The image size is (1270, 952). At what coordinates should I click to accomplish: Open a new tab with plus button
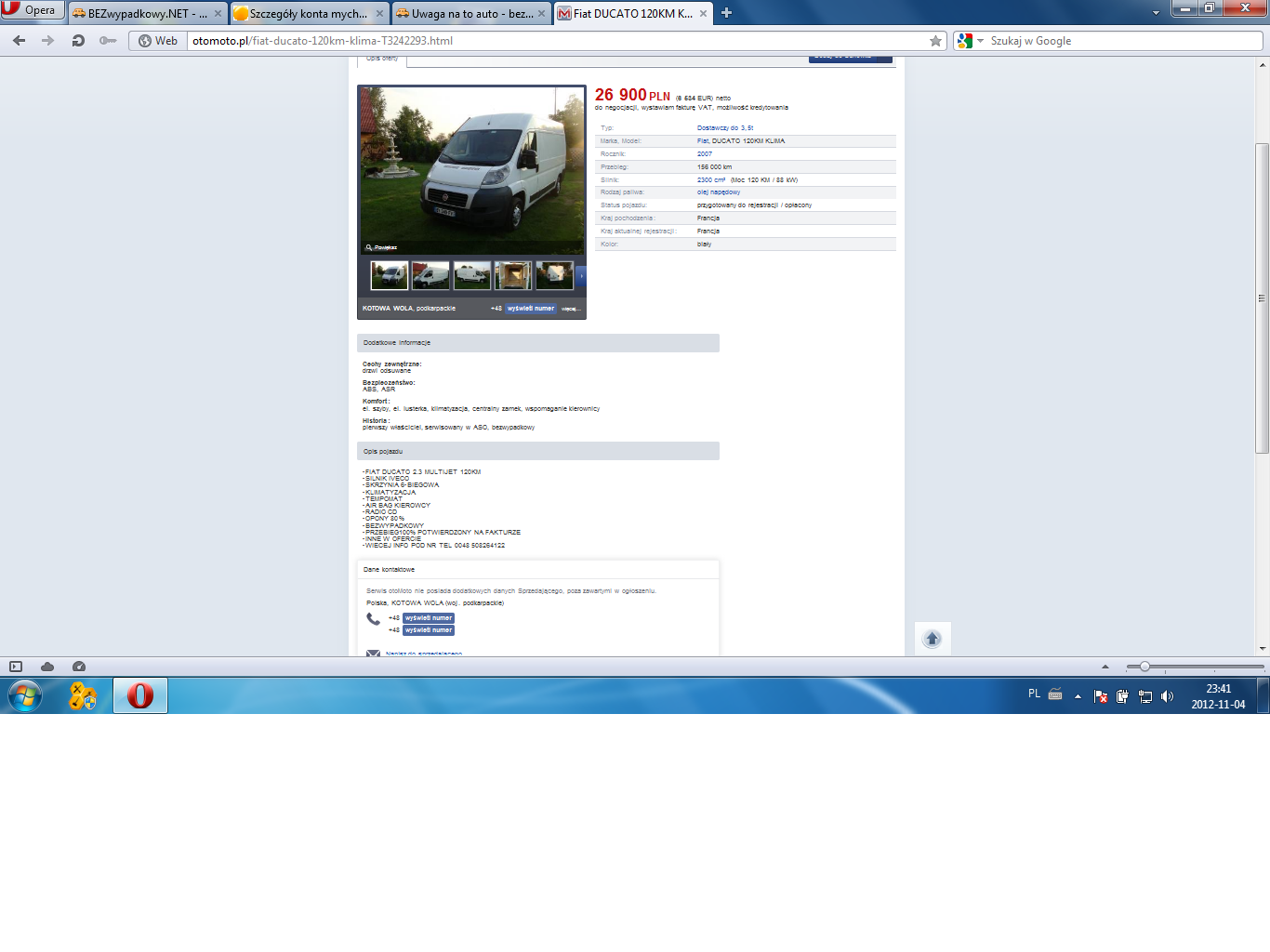[x=727, y=13]
